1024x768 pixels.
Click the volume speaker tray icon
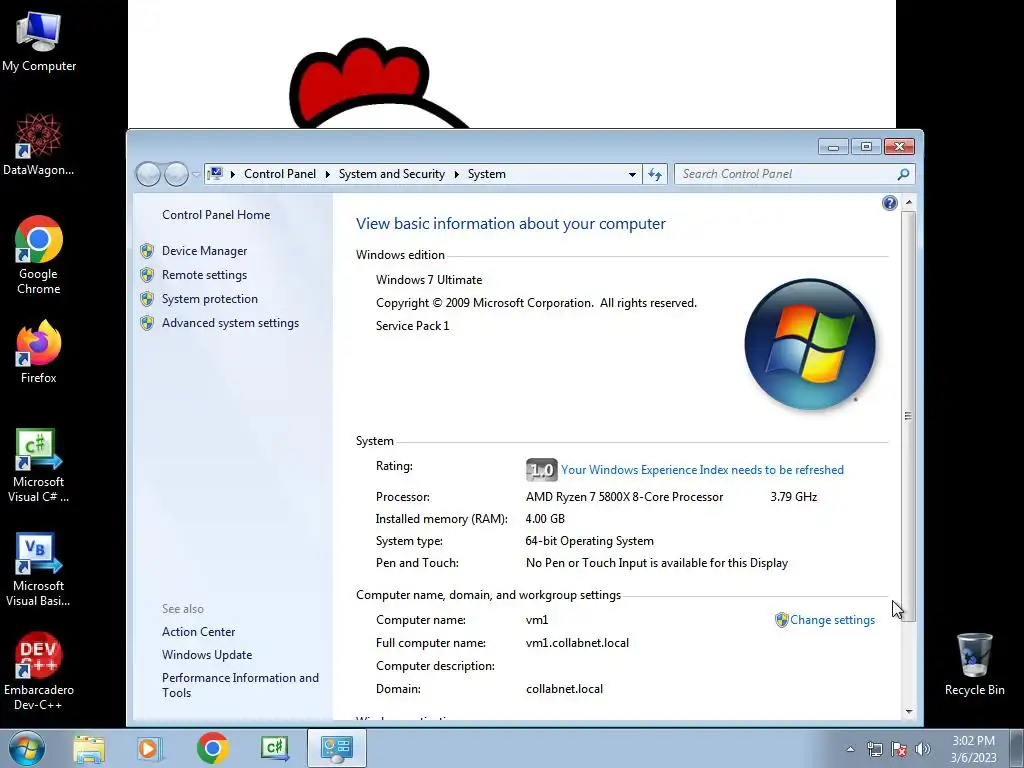pyautogui.click(x=922, y=749)
